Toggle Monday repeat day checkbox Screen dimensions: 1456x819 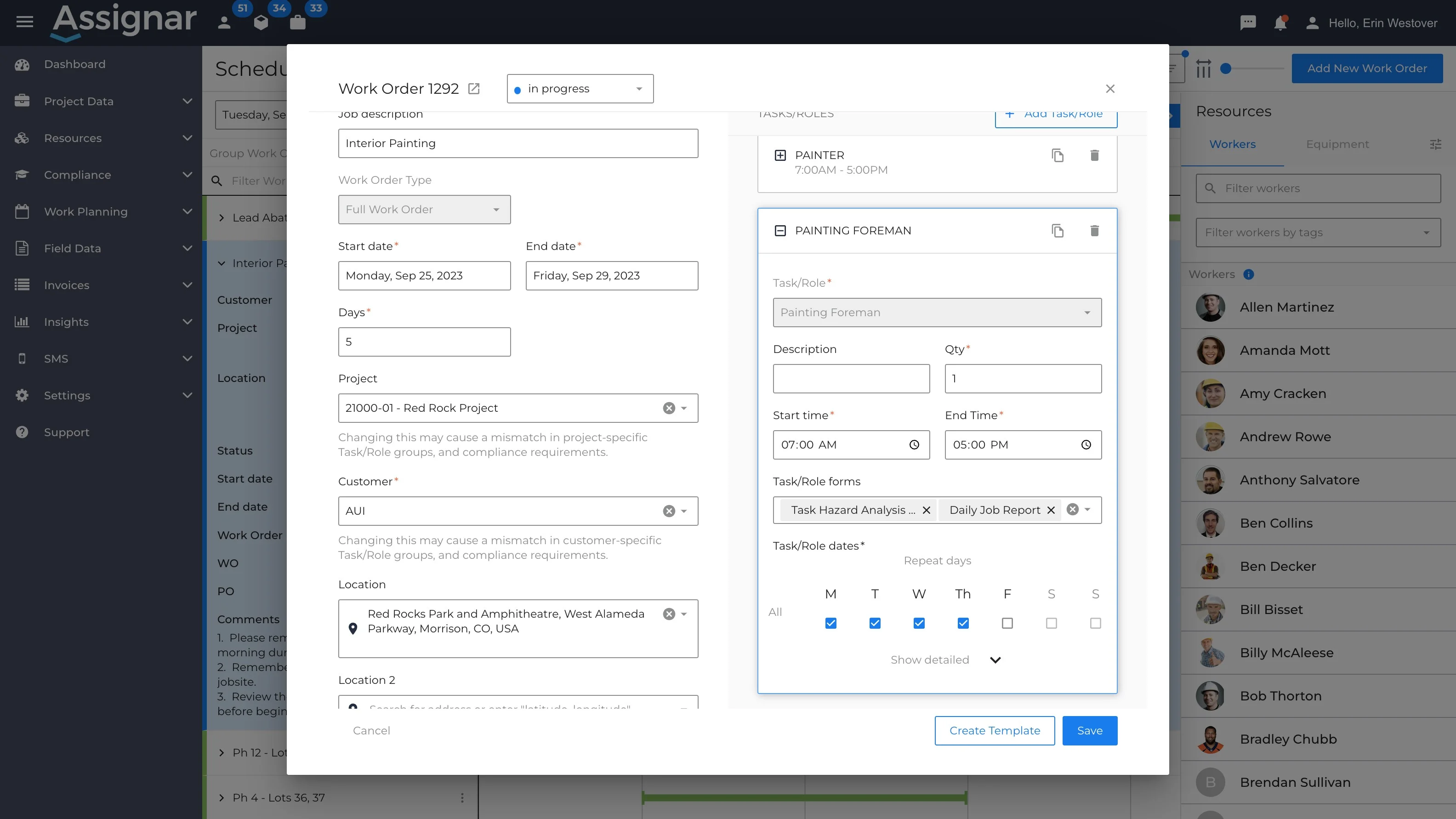click(830, 623)
